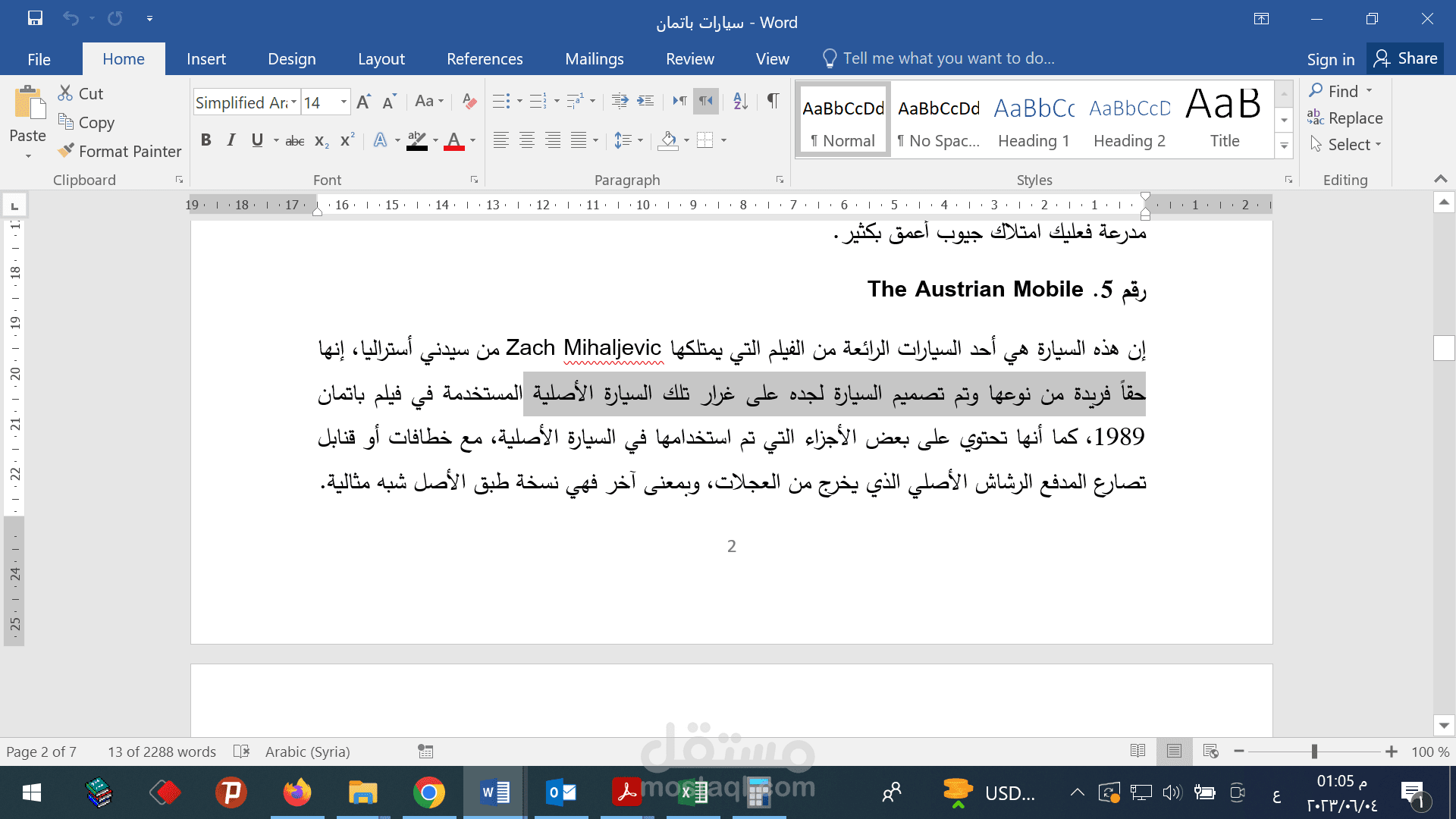The height and width of the screenshot is (819, 1456).
Task: Switch to the Review tab
Action: click(x=690, y=59)
